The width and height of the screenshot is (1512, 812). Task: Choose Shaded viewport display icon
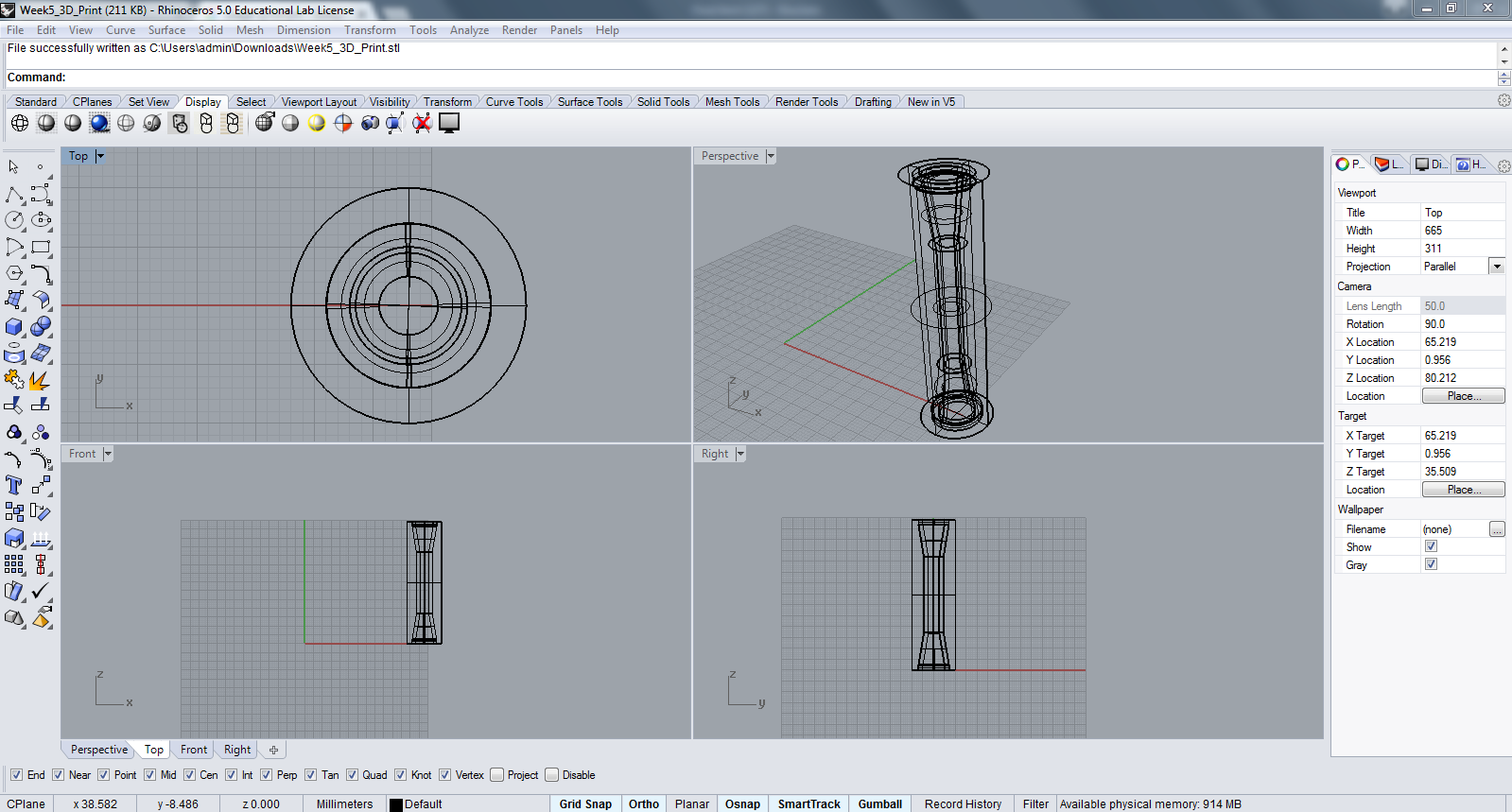coord(46,123)
